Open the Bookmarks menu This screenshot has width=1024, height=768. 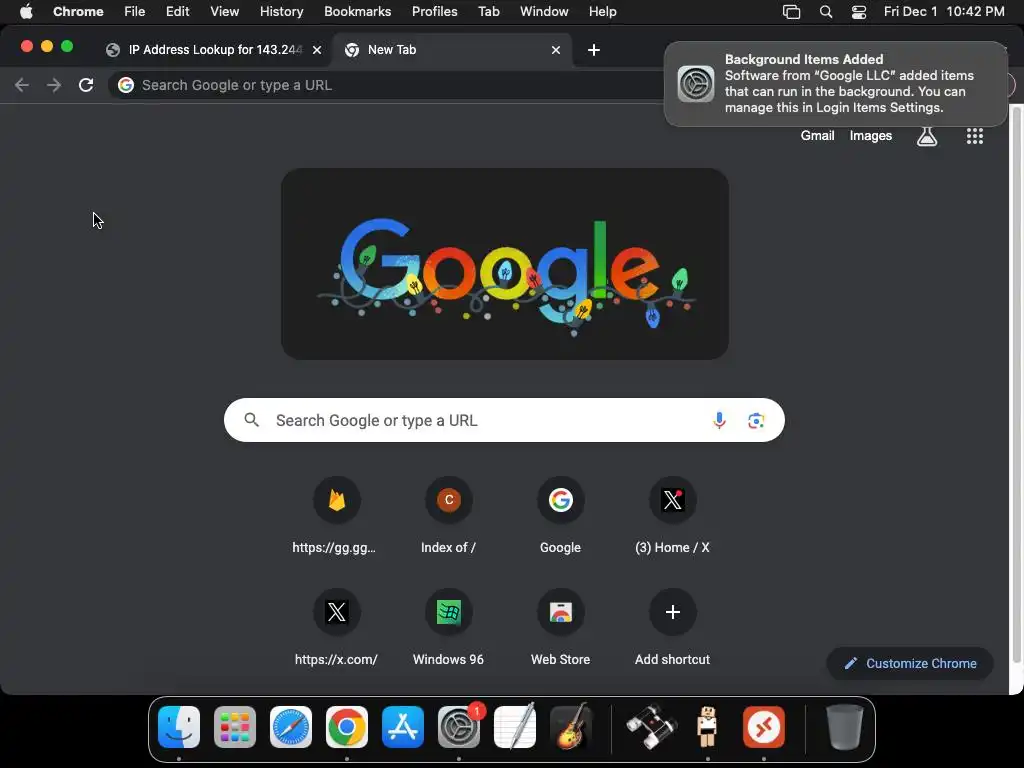(x=357, y=11)
